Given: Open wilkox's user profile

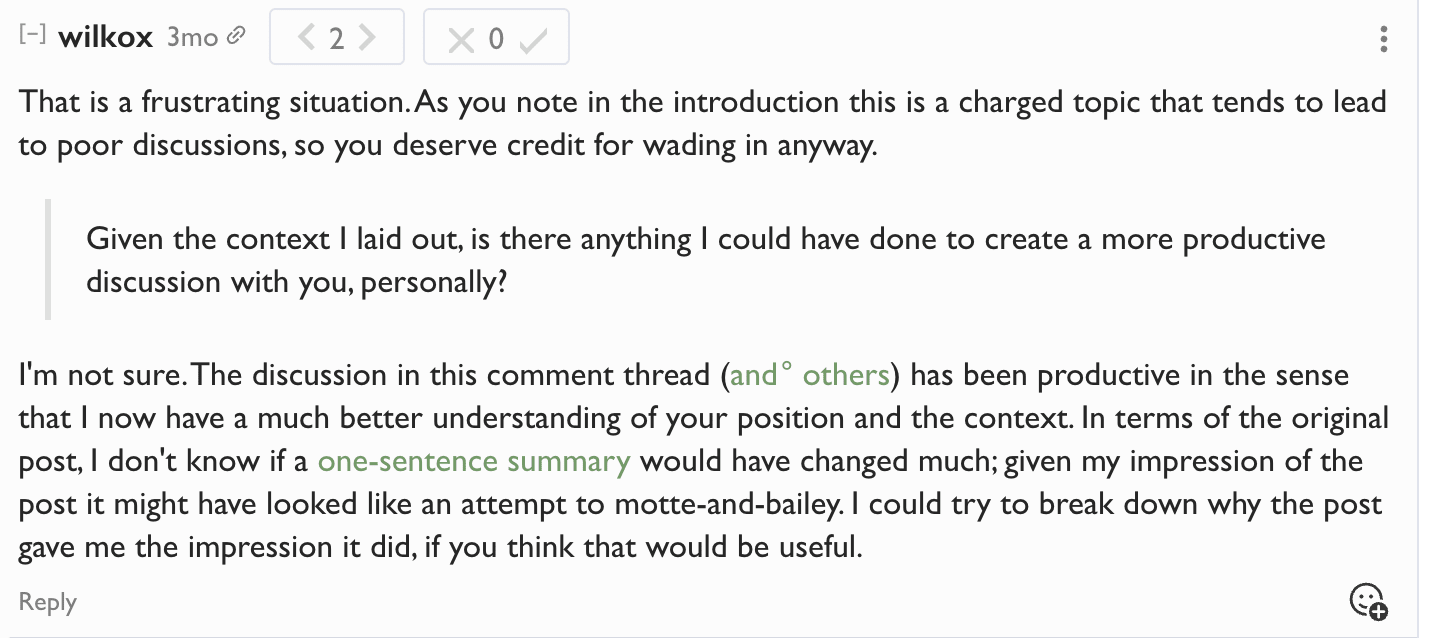Looking at the screenshot, I should (105, 38).
